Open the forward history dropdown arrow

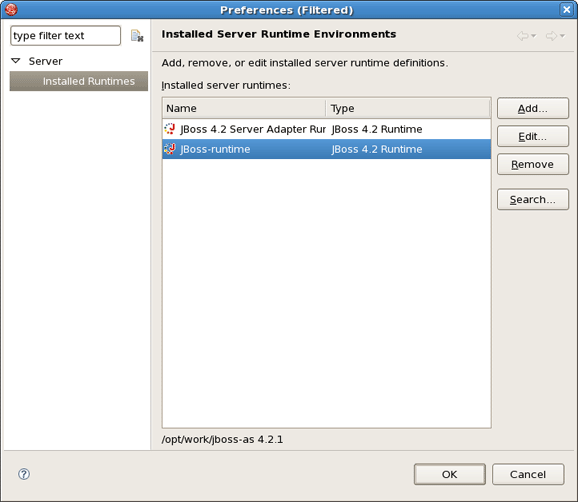click(562, 36)
